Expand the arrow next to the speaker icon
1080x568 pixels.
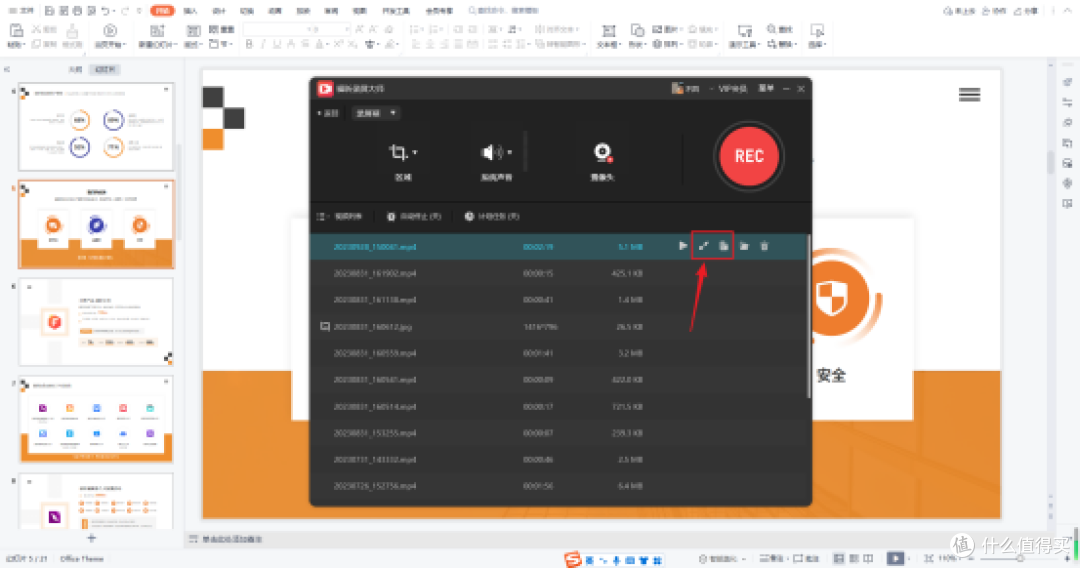(510, 152)
